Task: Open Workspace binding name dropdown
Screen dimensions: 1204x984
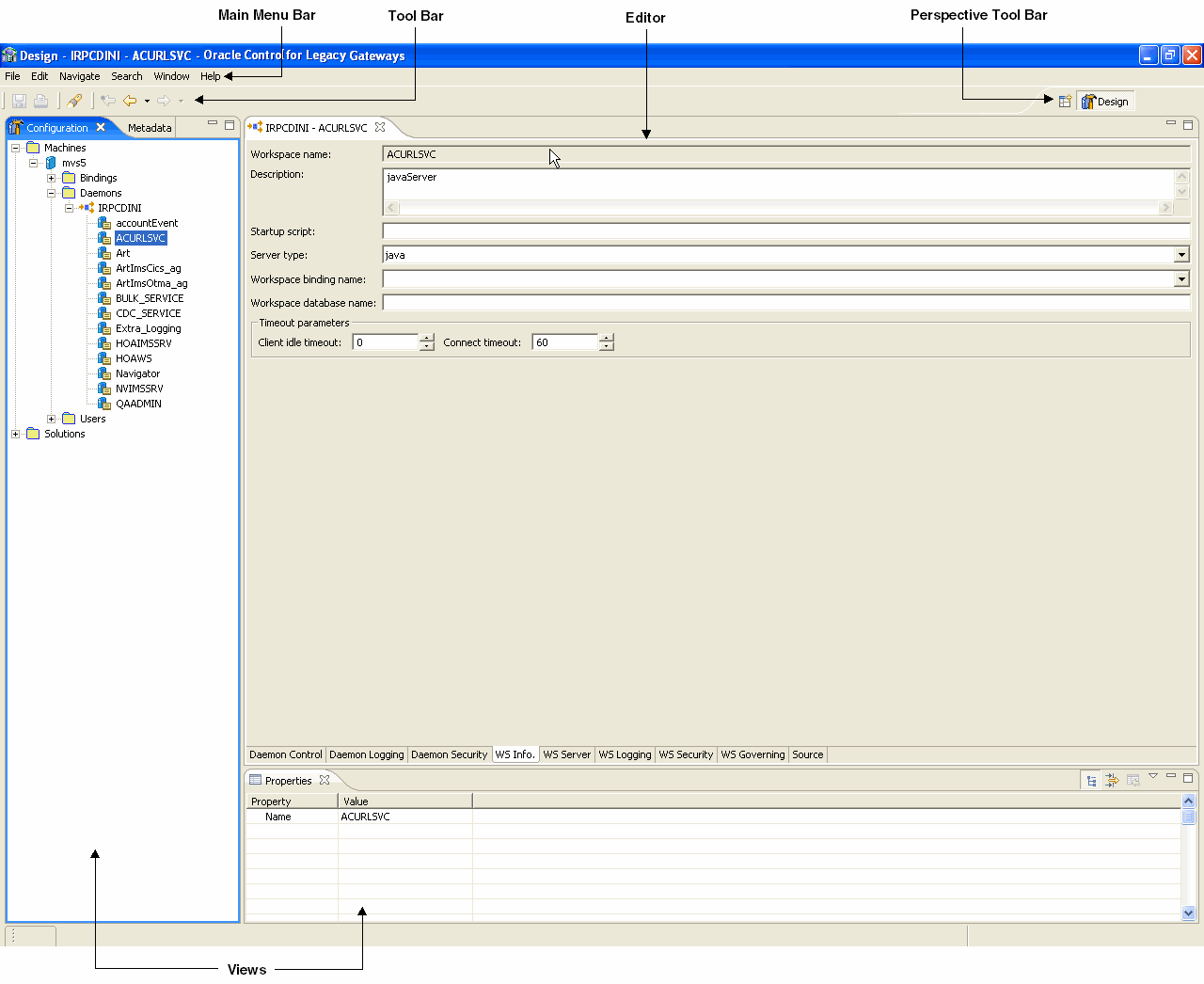Action: click(1181, 279)
